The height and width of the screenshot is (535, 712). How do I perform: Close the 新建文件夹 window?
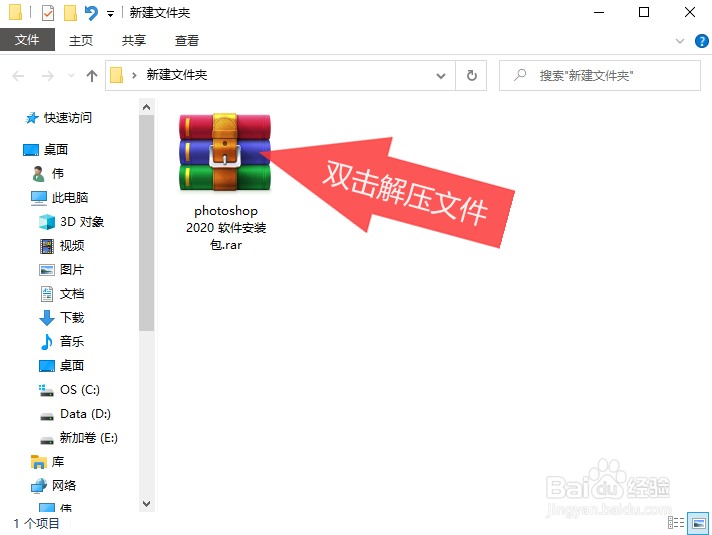click(x=690, y=12)
